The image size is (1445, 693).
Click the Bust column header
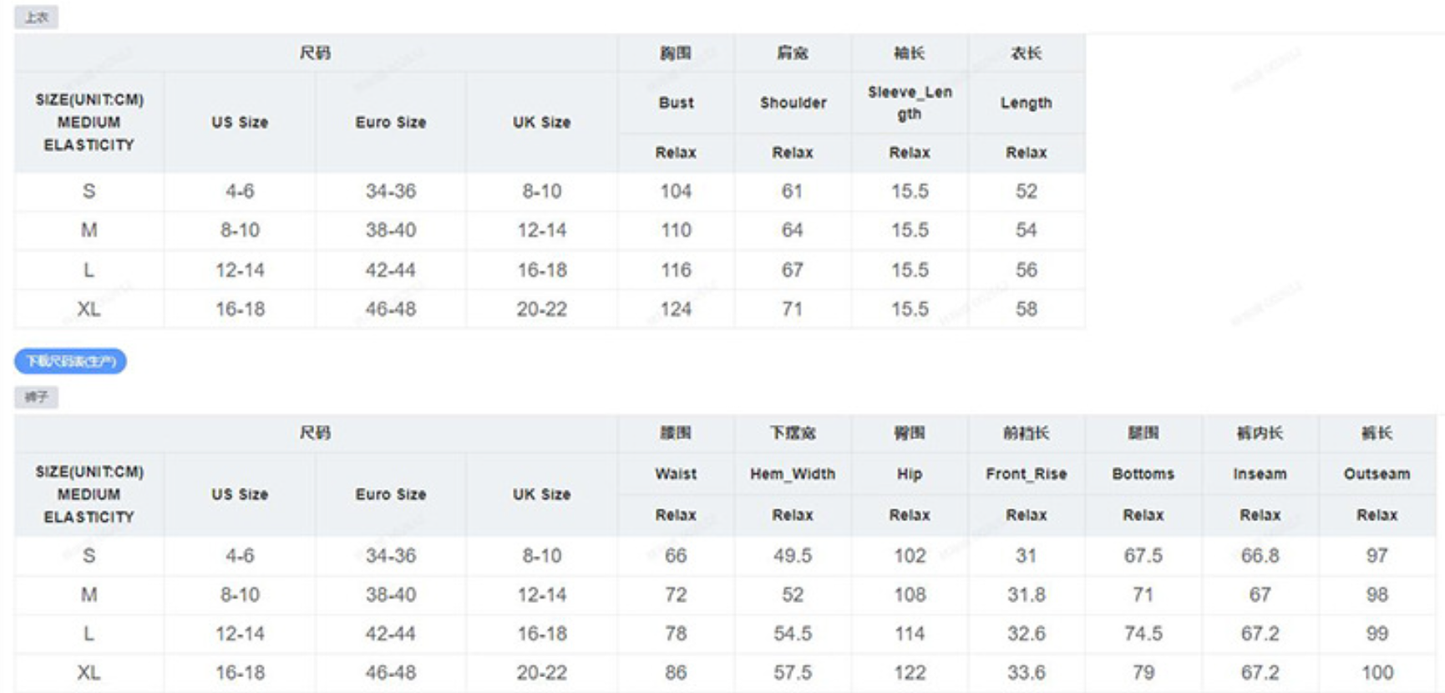(676, 103)
